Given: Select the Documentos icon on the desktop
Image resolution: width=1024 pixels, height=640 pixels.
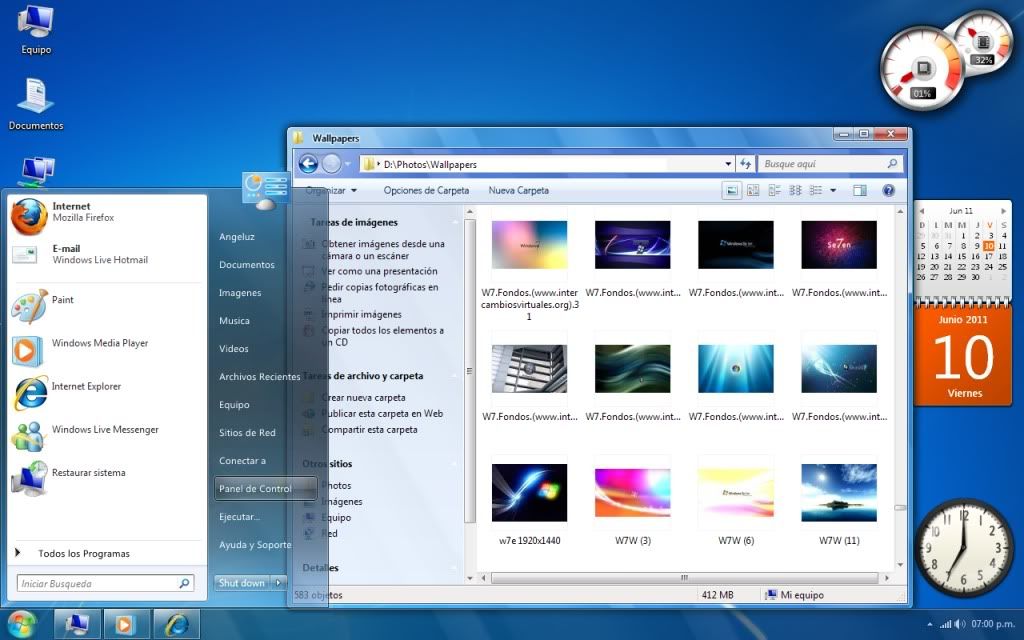Looking at the screenshot, I should [x=36, y=104].
